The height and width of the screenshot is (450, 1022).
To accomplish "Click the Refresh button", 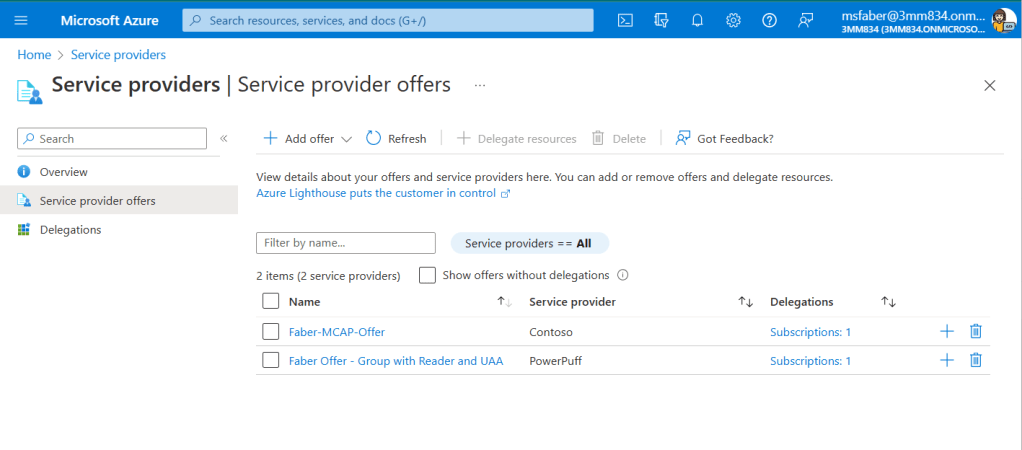I will (x=396, y=139).
